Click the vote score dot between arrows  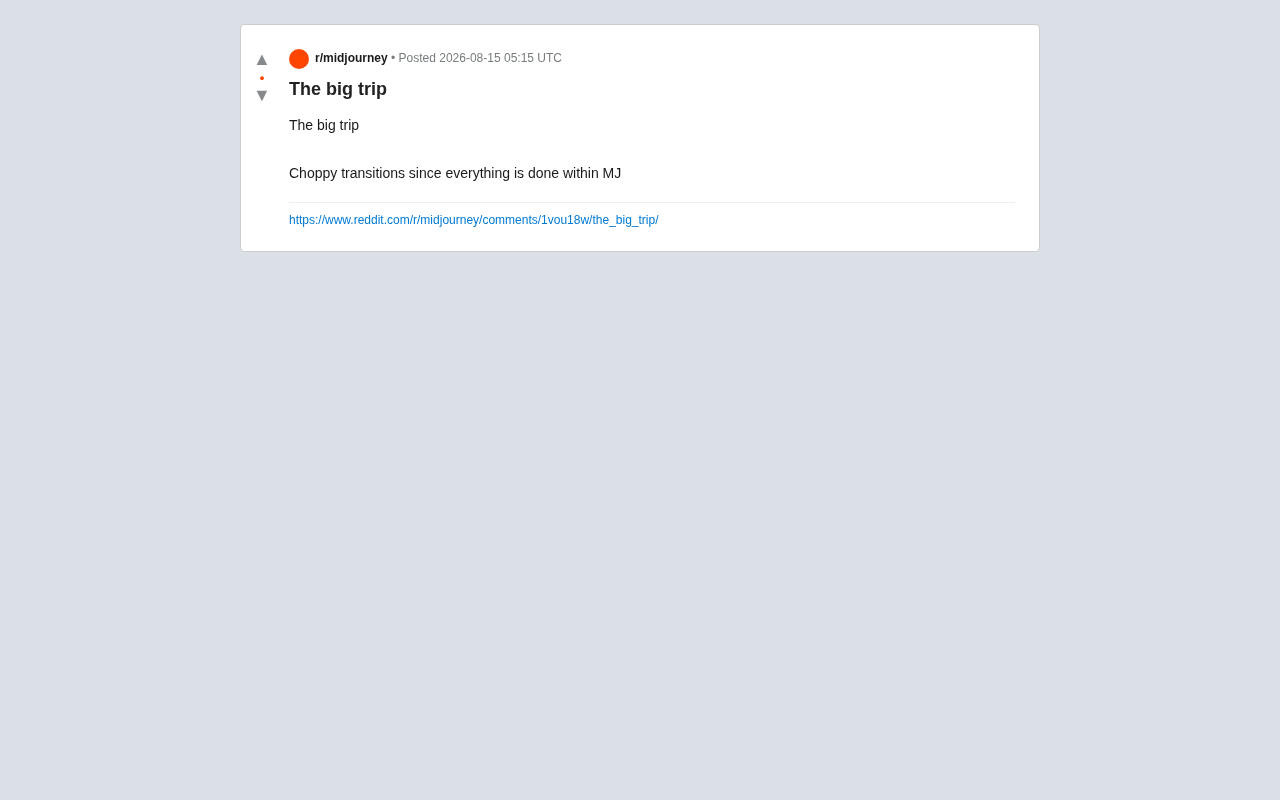pos(262,78)
